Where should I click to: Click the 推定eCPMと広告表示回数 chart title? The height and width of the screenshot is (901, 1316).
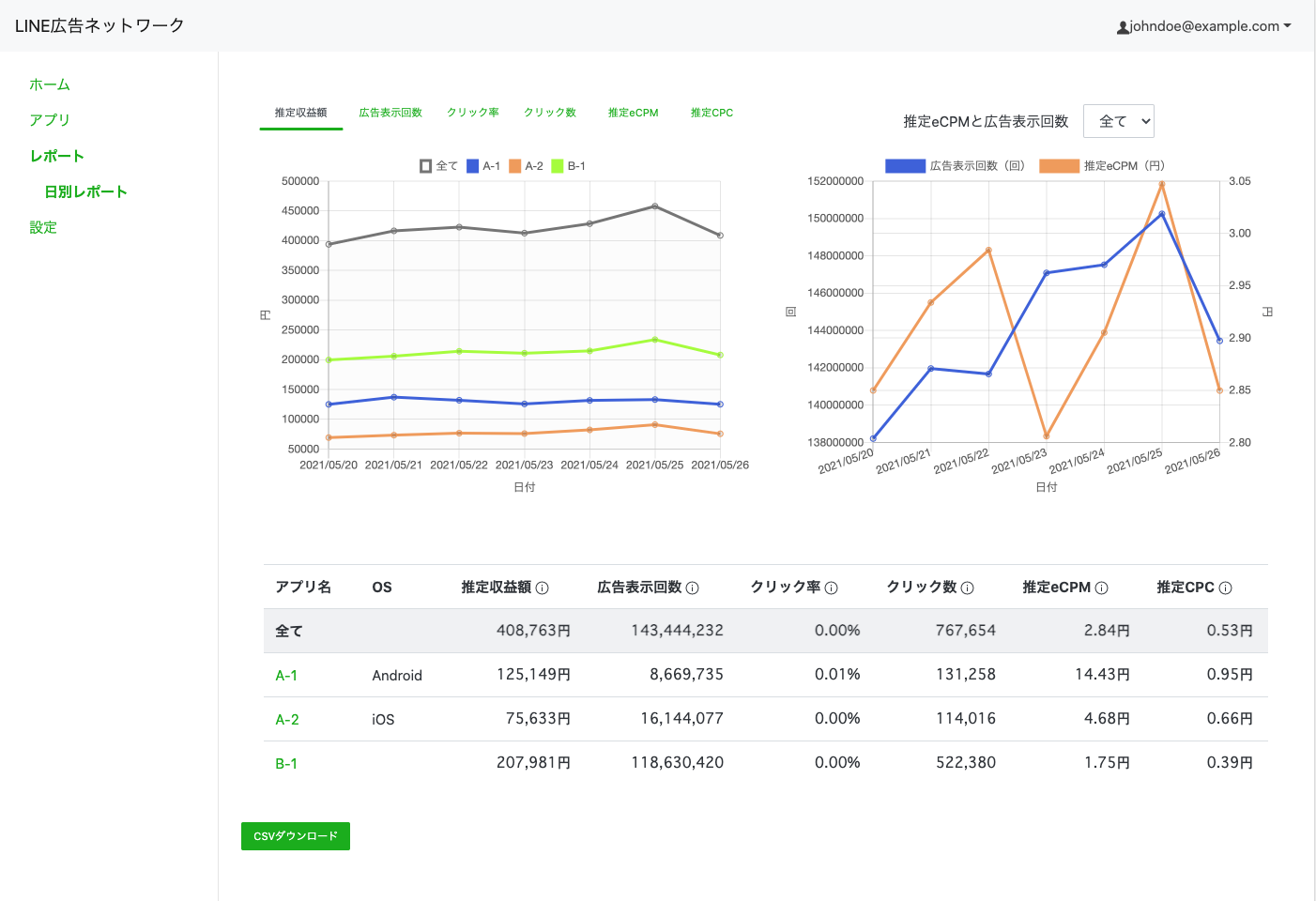click(986, 121)
